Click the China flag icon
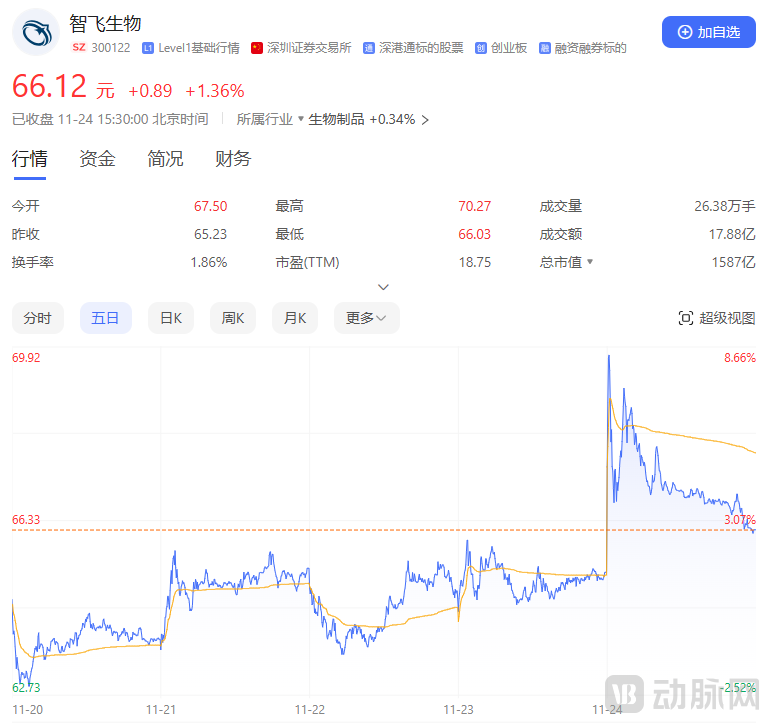 click(x=257, y=48)
